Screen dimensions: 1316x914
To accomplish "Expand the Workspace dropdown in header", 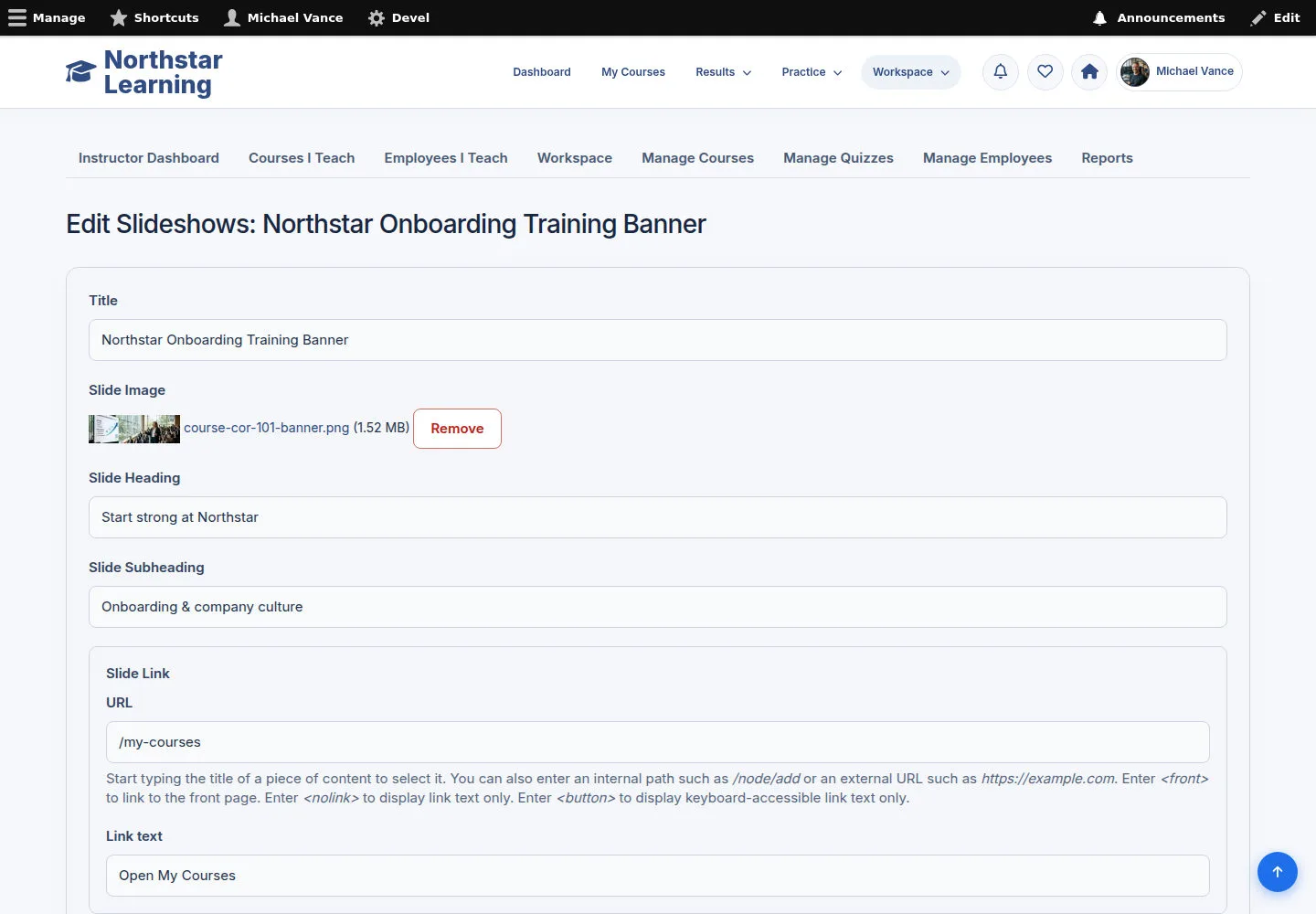I will point(910,72).
